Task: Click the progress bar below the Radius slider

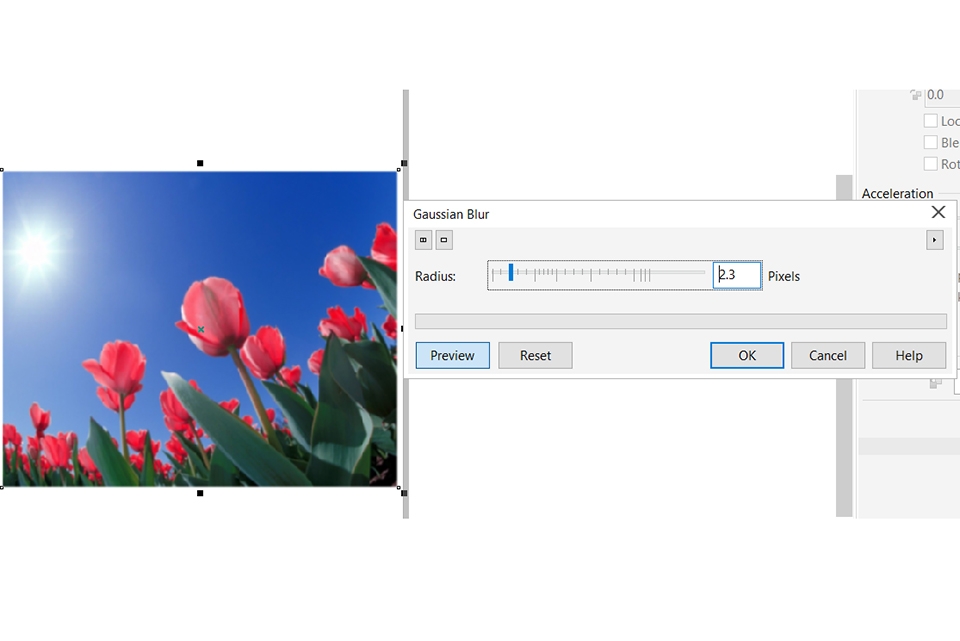Action: pos(681,320)
